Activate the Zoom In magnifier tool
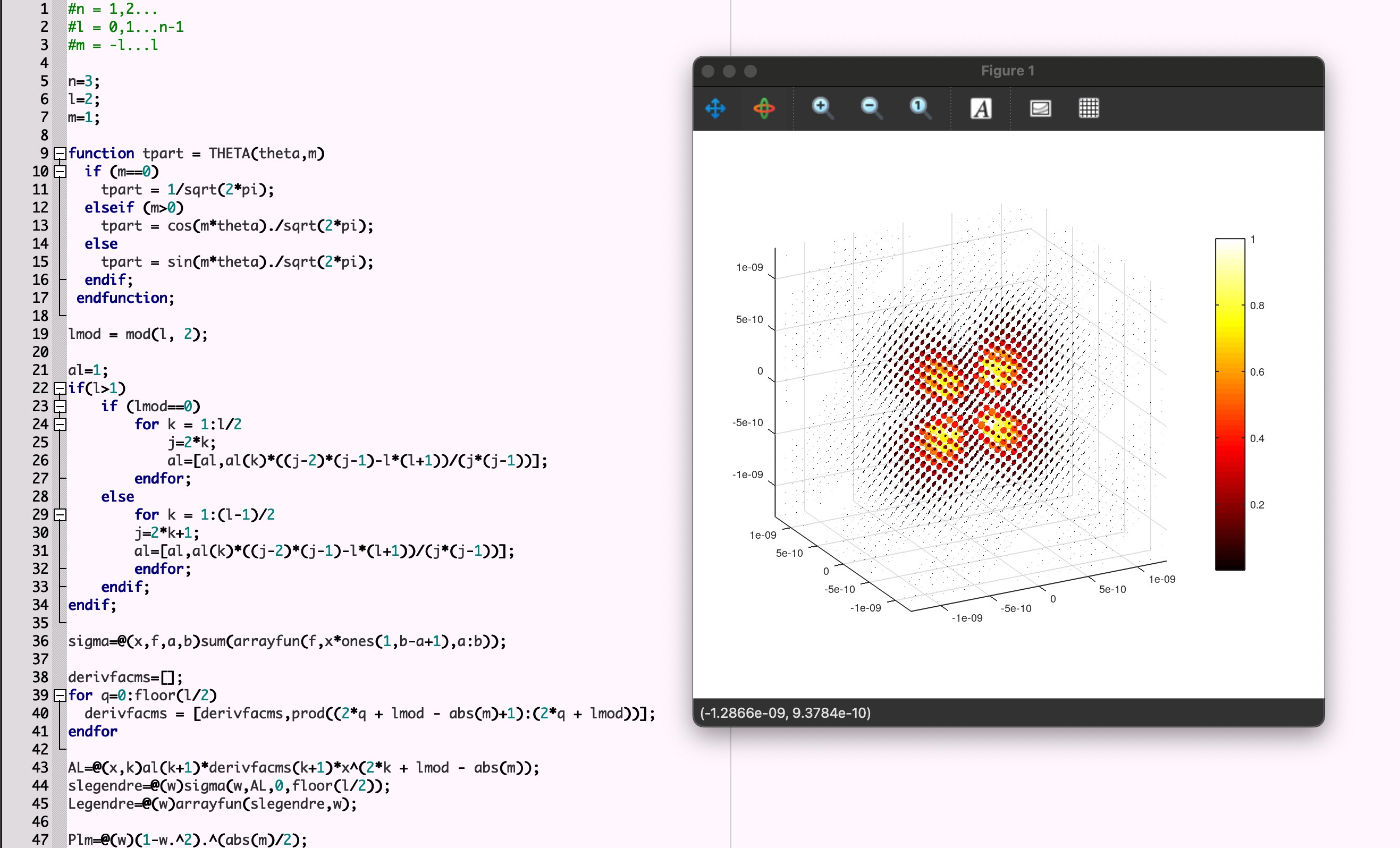The width and height of the screenshot is (1400, 848). 822,108
